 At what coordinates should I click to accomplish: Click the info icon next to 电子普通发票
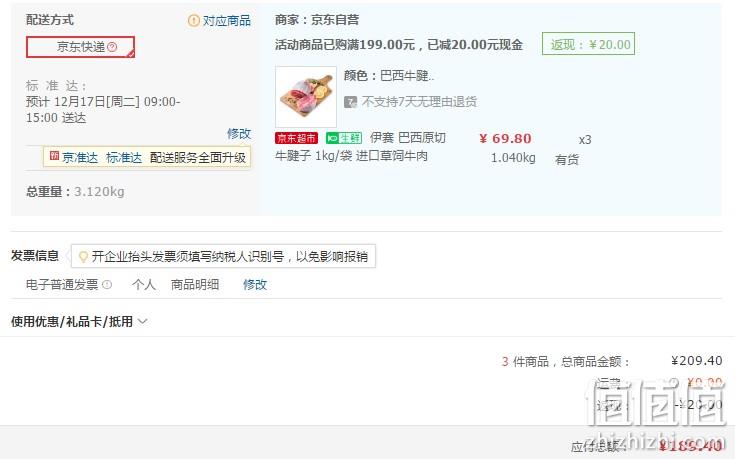tap(107, 285)
